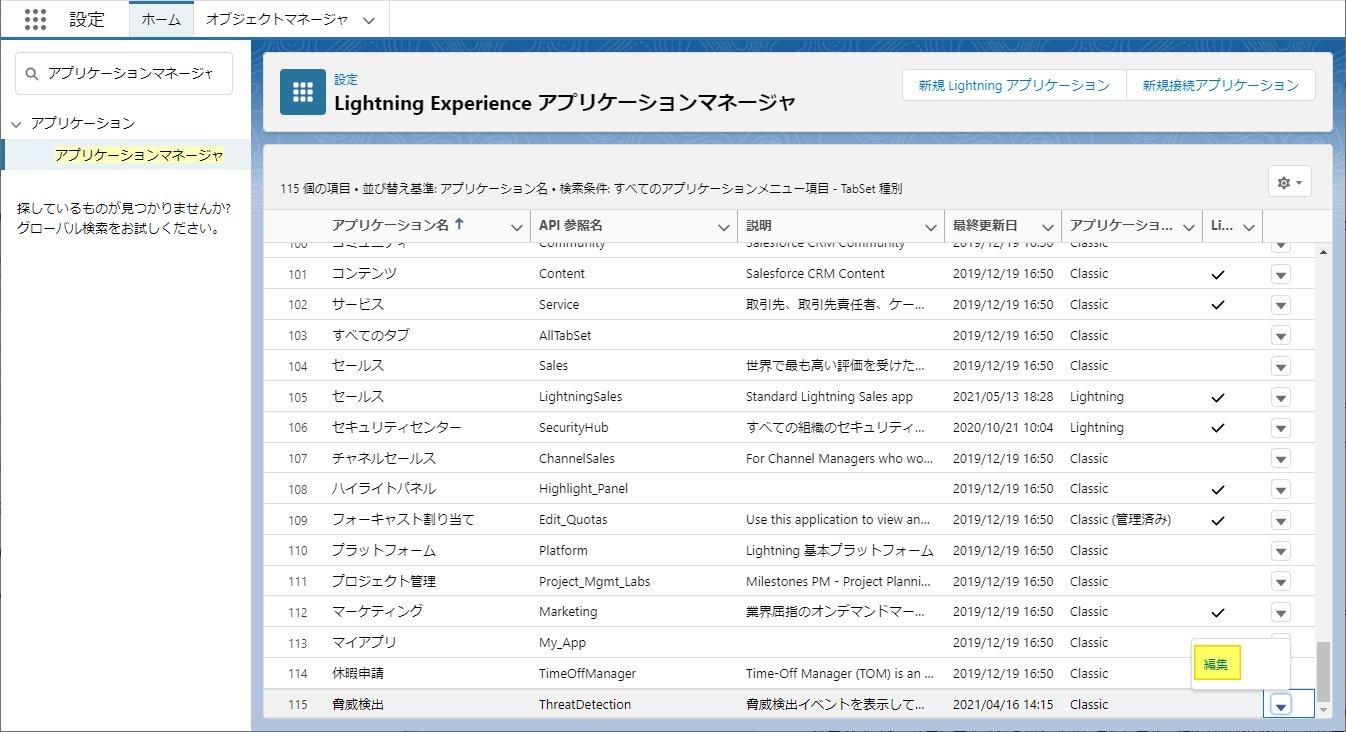Open row actions arrow for マーケティング
Image resolution: width=1346 pixels, height=732 pixels.
coord(1281,612)
